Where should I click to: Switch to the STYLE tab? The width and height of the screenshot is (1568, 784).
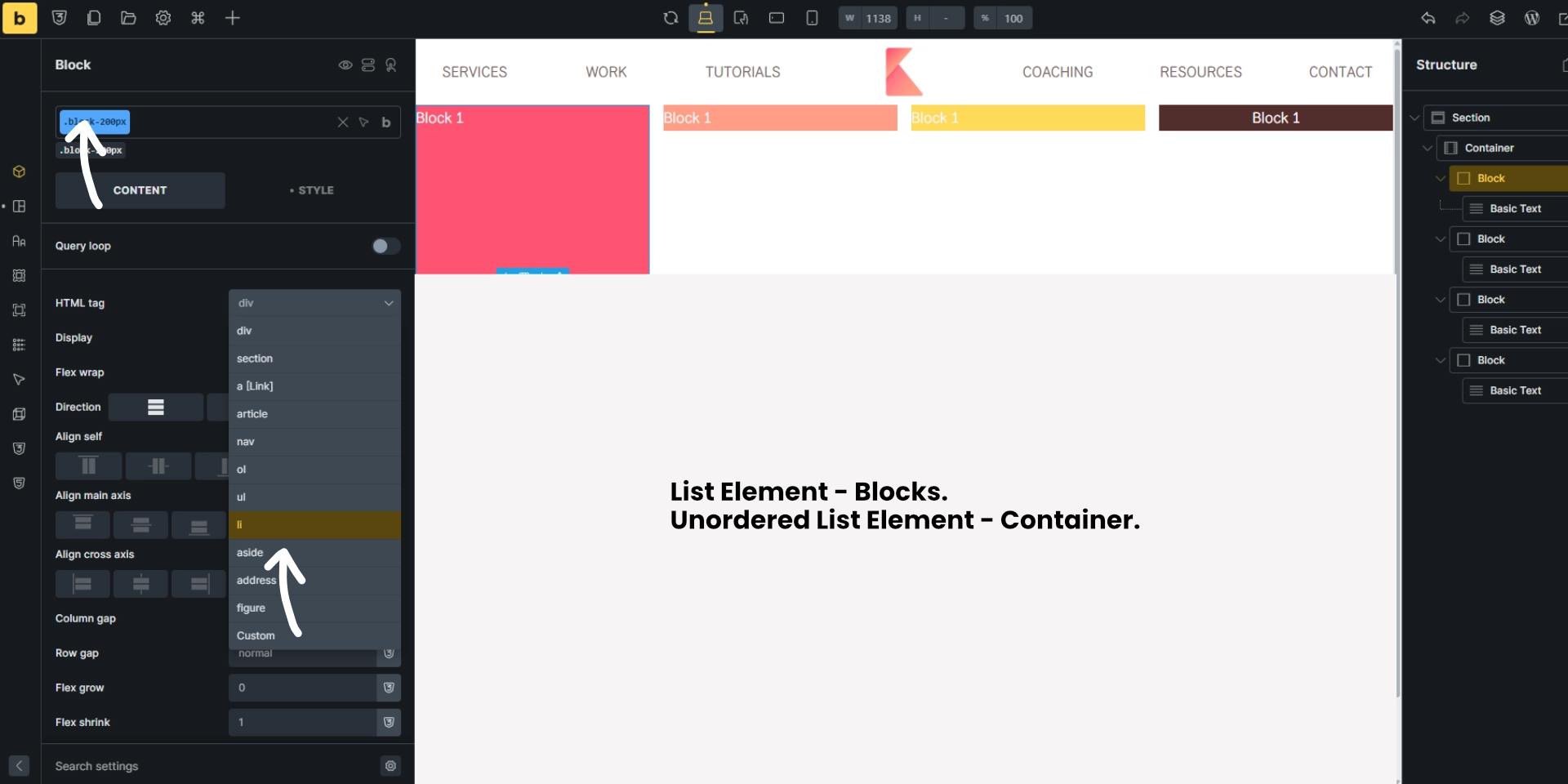click(x=314, y=189)
